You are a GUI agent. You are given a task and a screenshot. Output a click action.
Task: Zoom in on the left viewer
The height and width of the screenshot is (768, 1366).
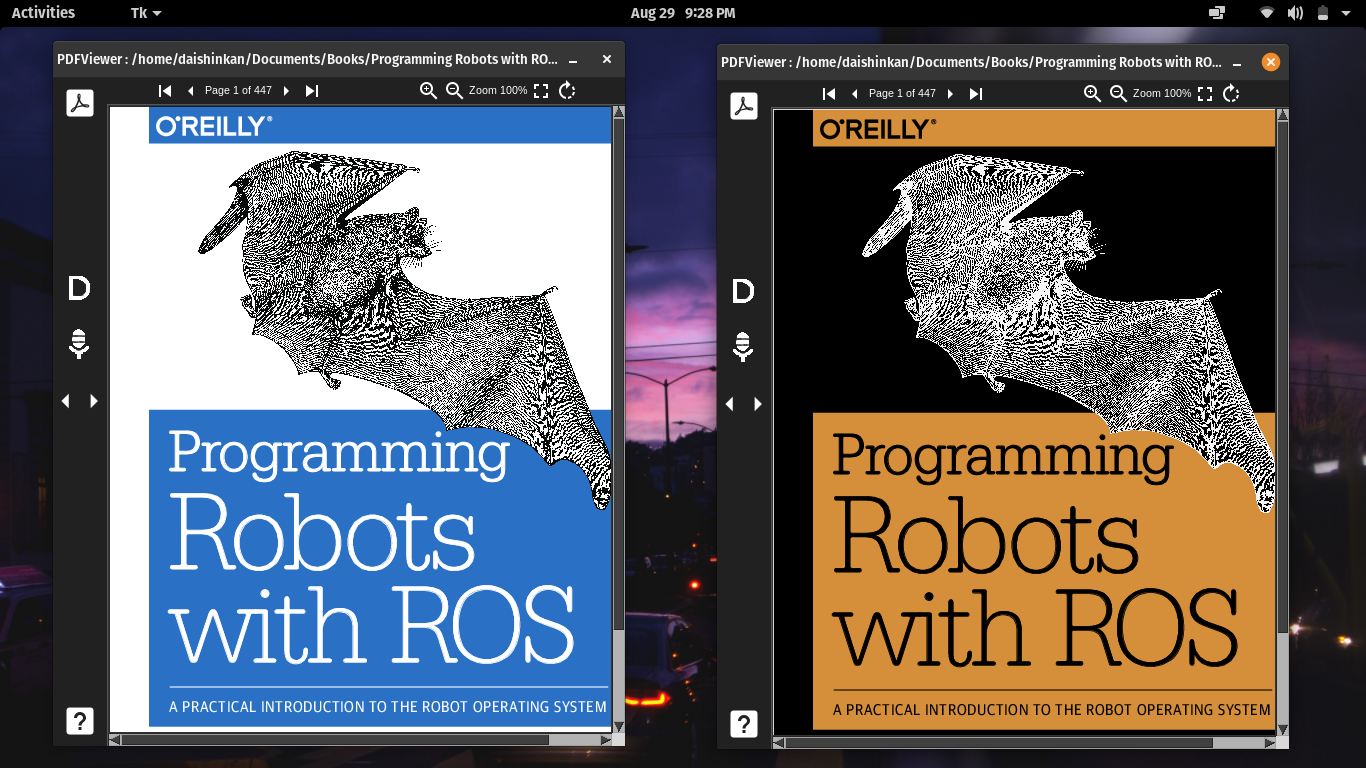click(428, 91)
